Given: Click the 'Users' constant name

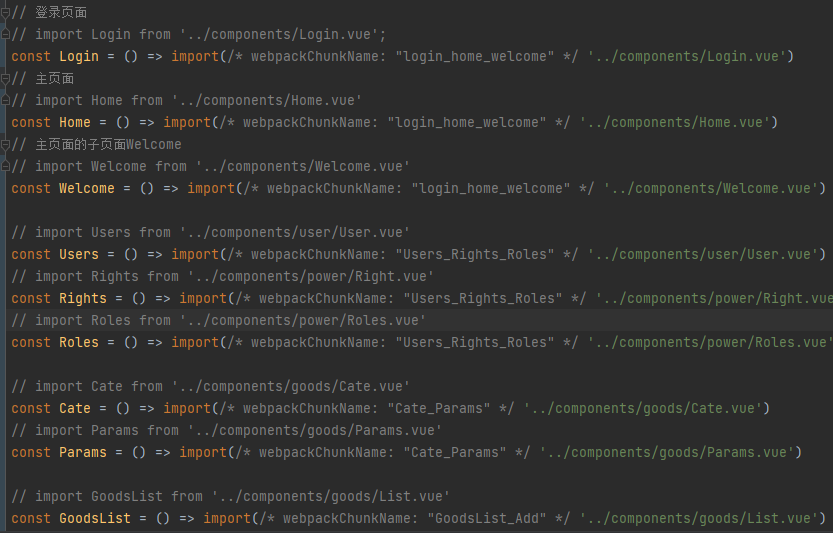Looking at the screenshot, I should tap(79, 254).
